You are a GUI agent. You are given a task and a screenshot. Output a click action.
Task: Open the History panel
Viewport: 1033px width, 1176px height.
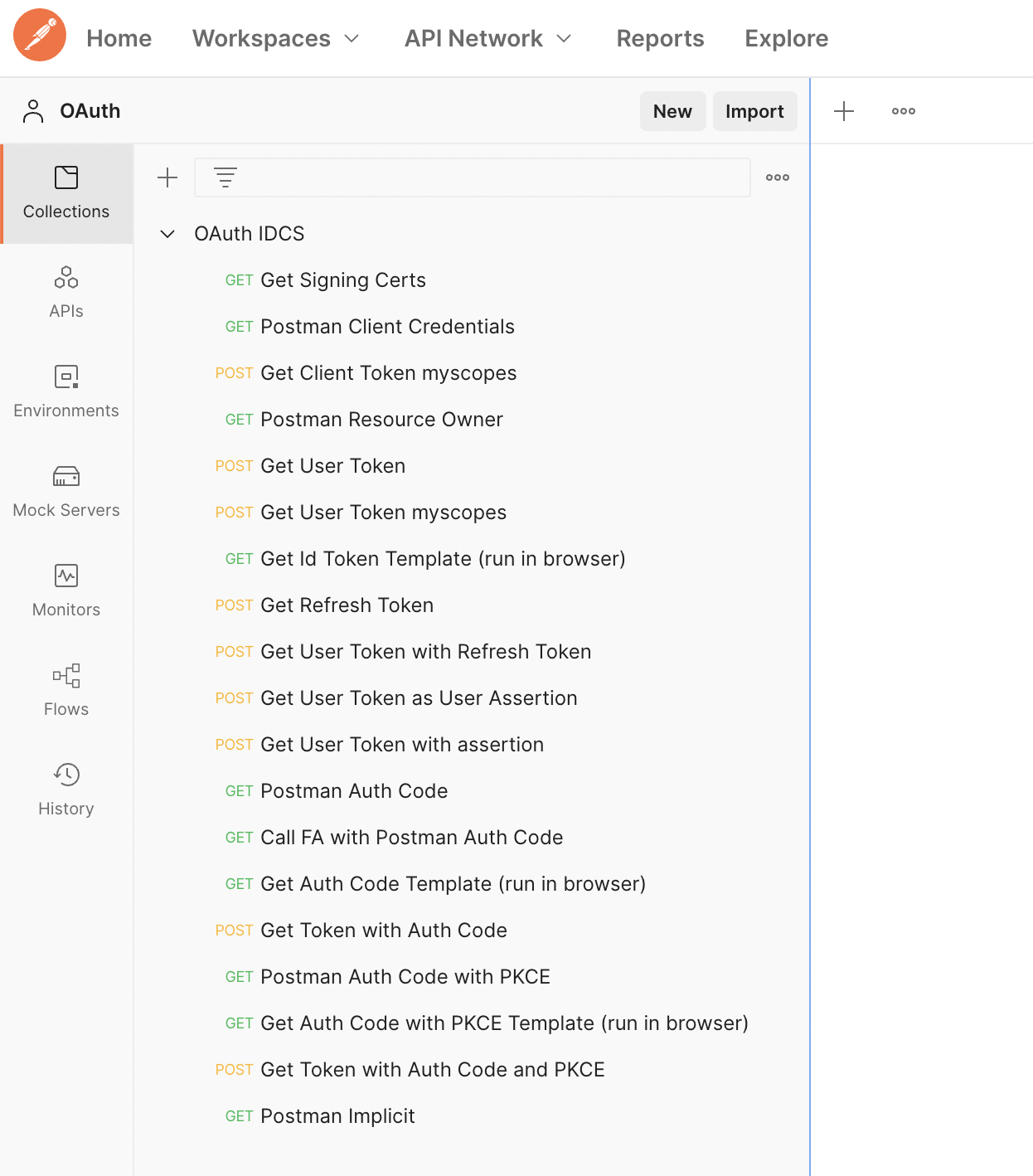tap(66, 789)
